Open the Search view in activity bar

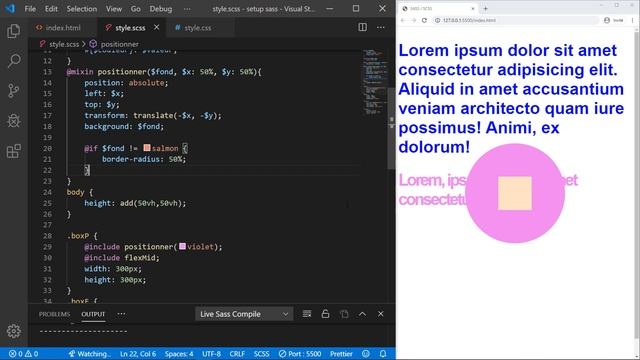[13, 61]
